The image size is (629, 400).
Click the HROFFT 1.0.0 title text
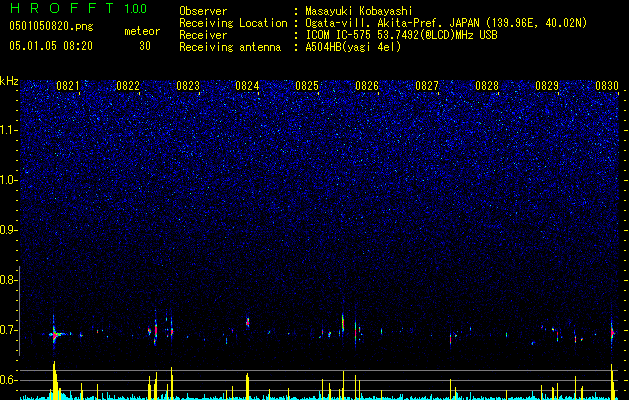tap(79, 8)
